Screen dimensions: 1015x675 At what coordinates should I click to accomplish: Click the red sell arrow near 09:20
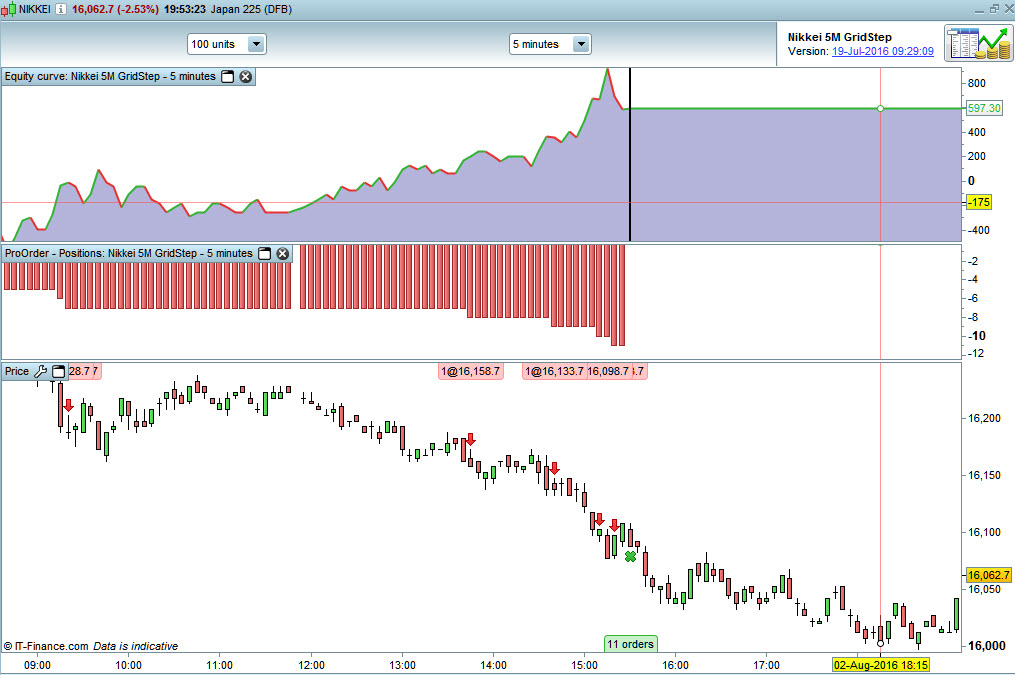[68, 406]
